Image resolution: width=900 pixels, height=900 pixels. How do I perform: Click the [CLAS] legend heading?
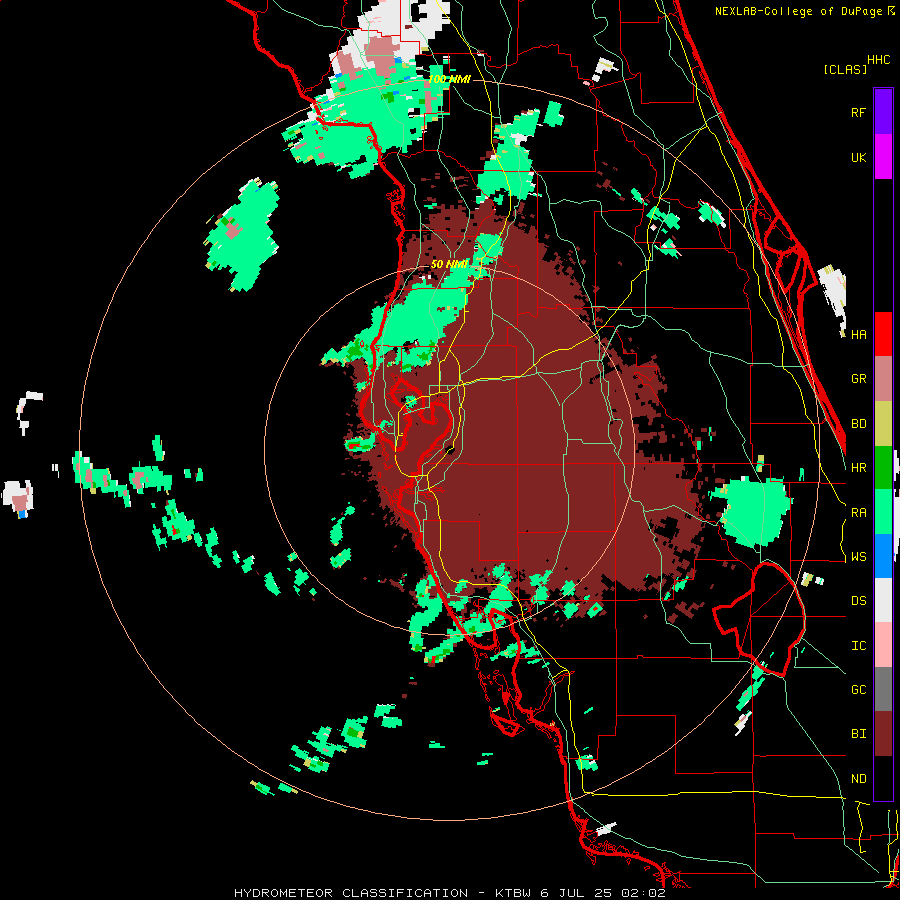click(x=845, y=69)
